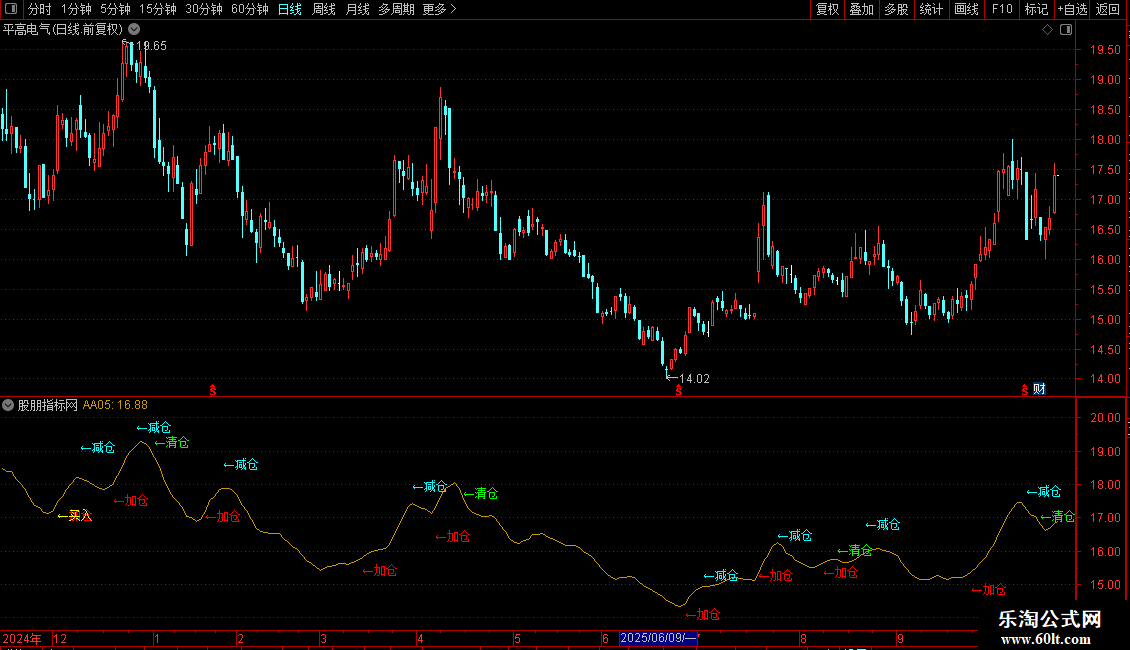Open F10 company info
This screenshot has width=1130, height=650.
click(1002, 9)
